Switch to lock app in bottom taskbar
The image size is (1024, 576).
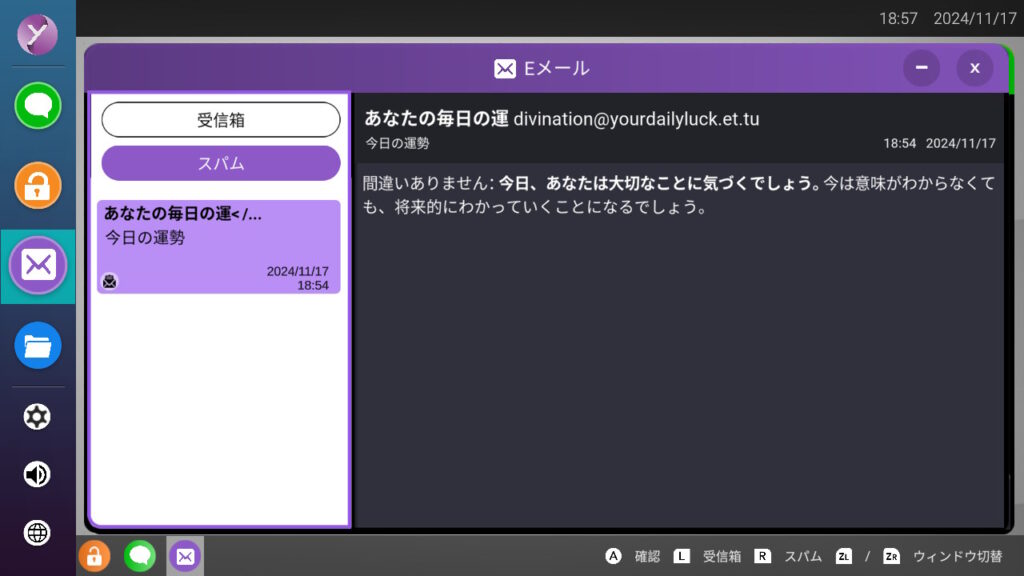coord(95,556)
